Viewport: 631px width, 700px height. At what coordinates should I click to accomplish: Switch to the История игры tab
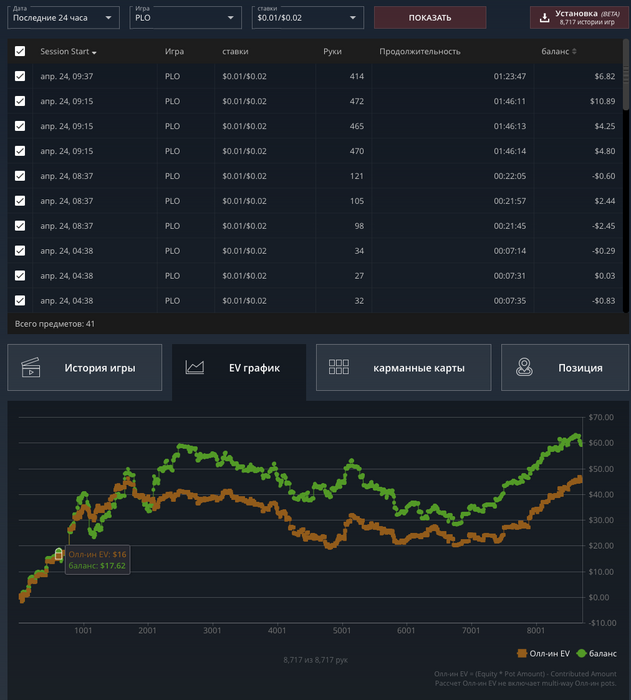pyautogui.click(x=84, y=367)
